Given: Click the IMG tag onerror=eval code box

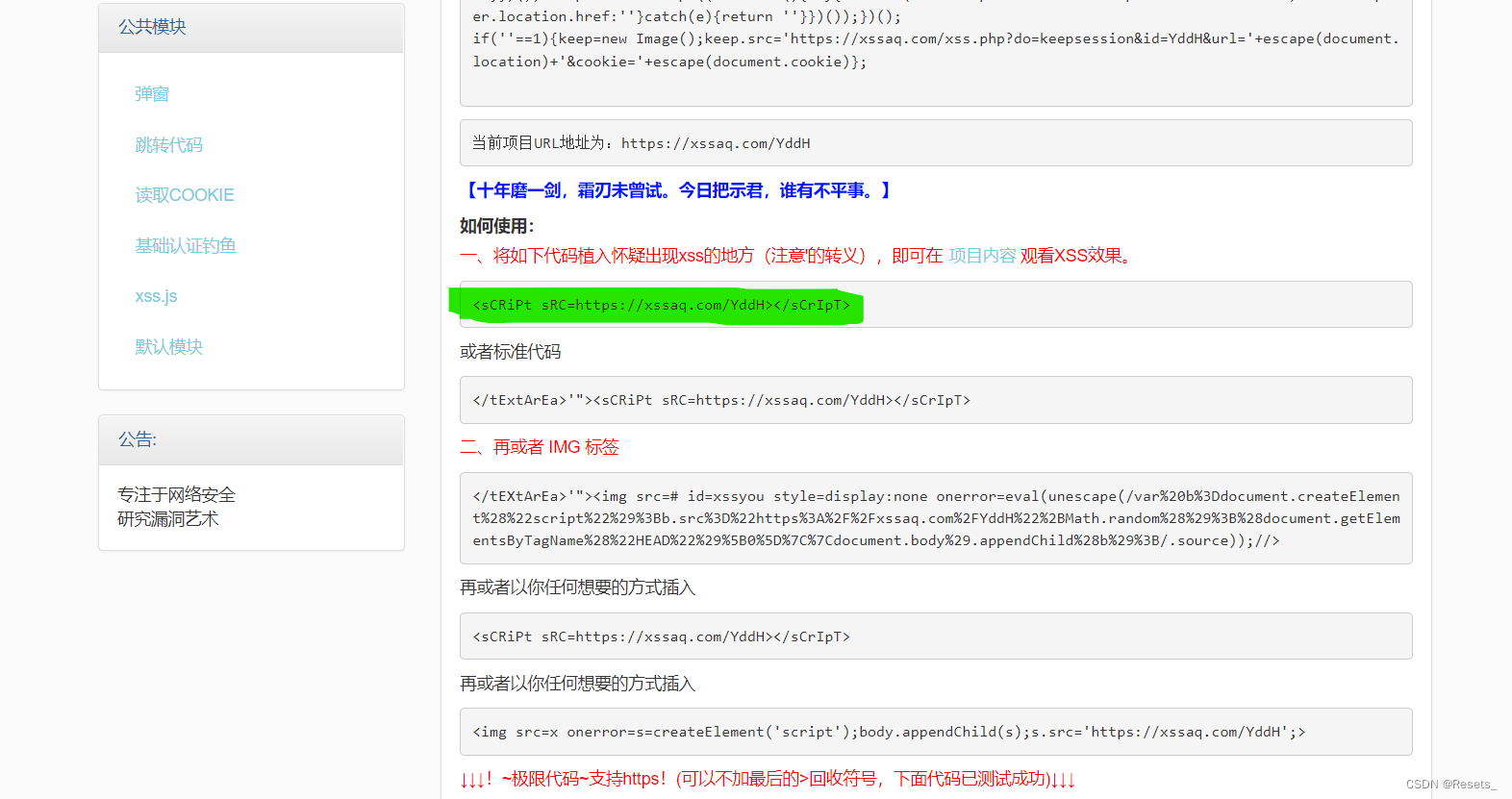Looking at the screenshot, I should tap(936, 518).
